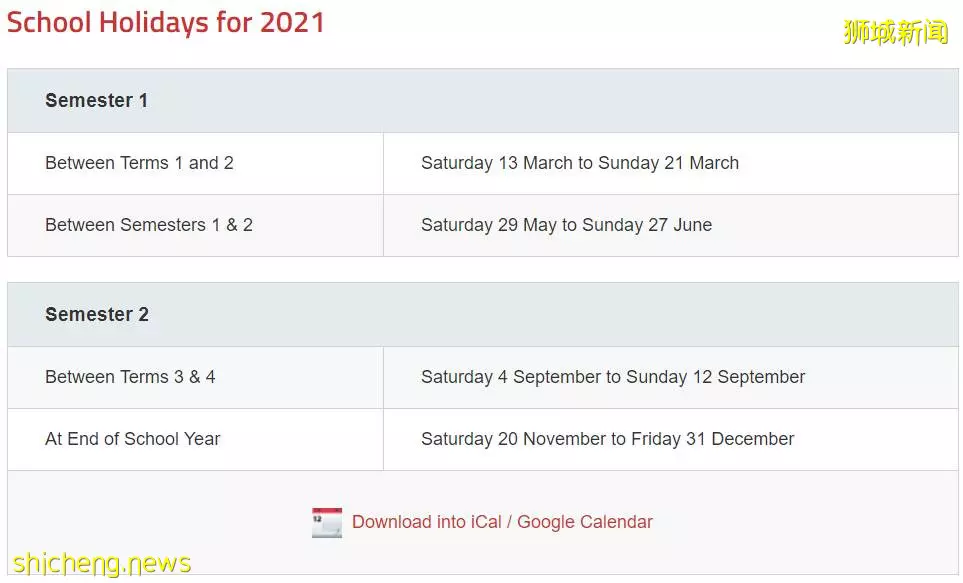Click the At End of School Year cell
The width and height of the screenshot is (963, 583).
[x=195, y=439]
